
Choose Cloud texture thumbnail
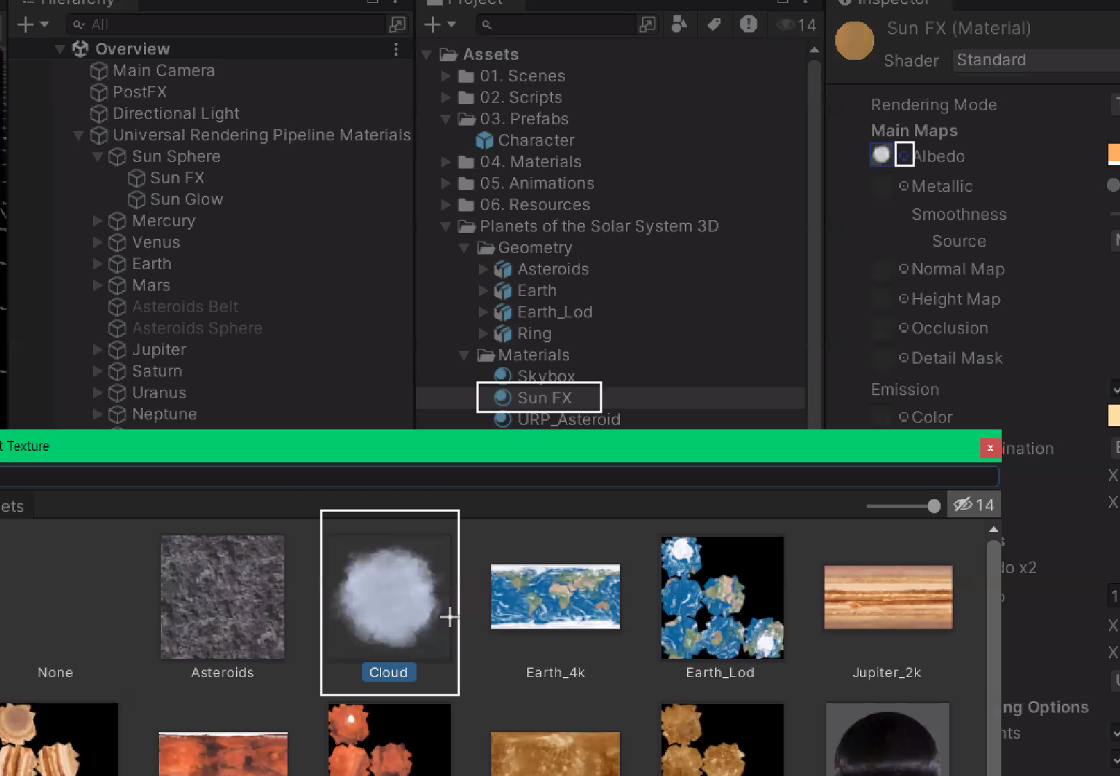pyautogui.click(x=389, y=597)
